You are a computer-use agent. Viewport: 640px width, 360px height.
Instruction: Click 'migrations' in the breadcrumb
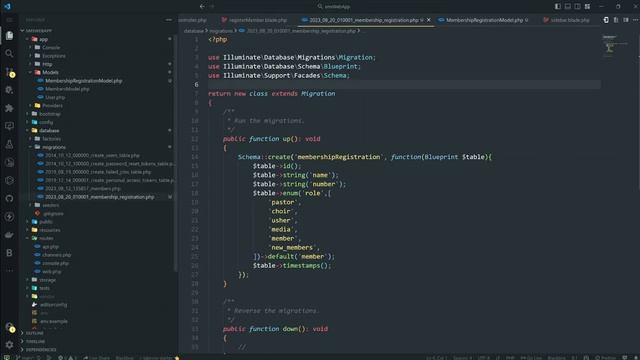coord(221,31)
